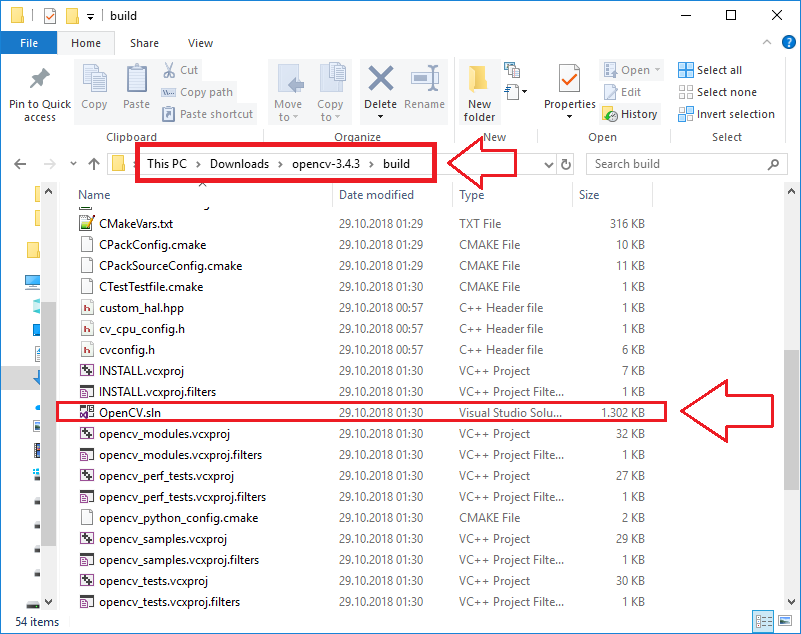Create a New folder

(x=479, y=93)
